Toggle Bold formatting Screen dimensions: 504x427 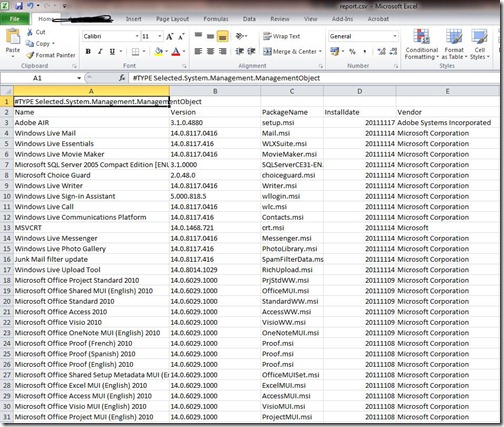[x=88, y=51]
